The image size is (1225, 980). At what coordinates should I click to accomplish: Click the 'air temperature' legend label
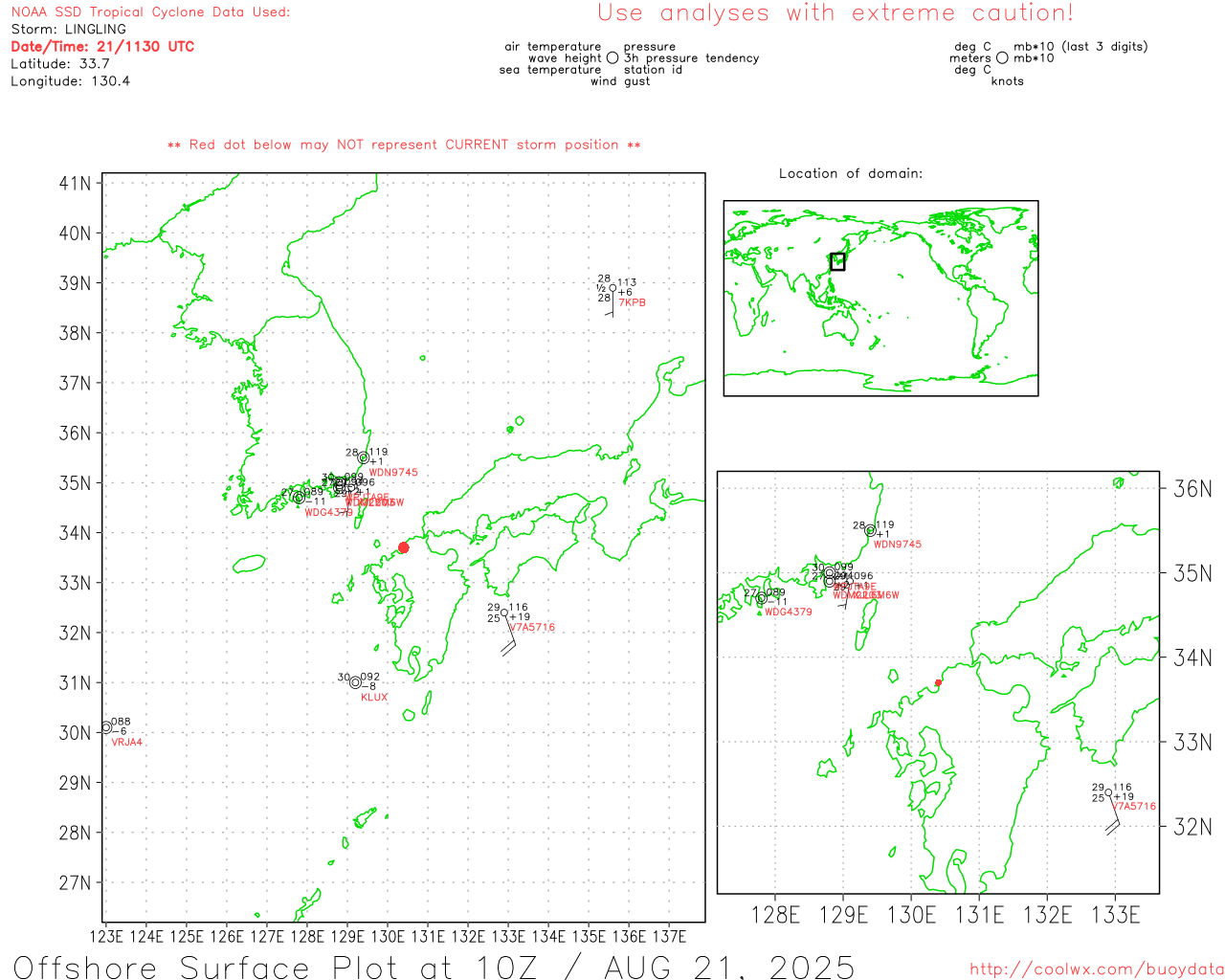pyautogui.click(x=553, y=46)
